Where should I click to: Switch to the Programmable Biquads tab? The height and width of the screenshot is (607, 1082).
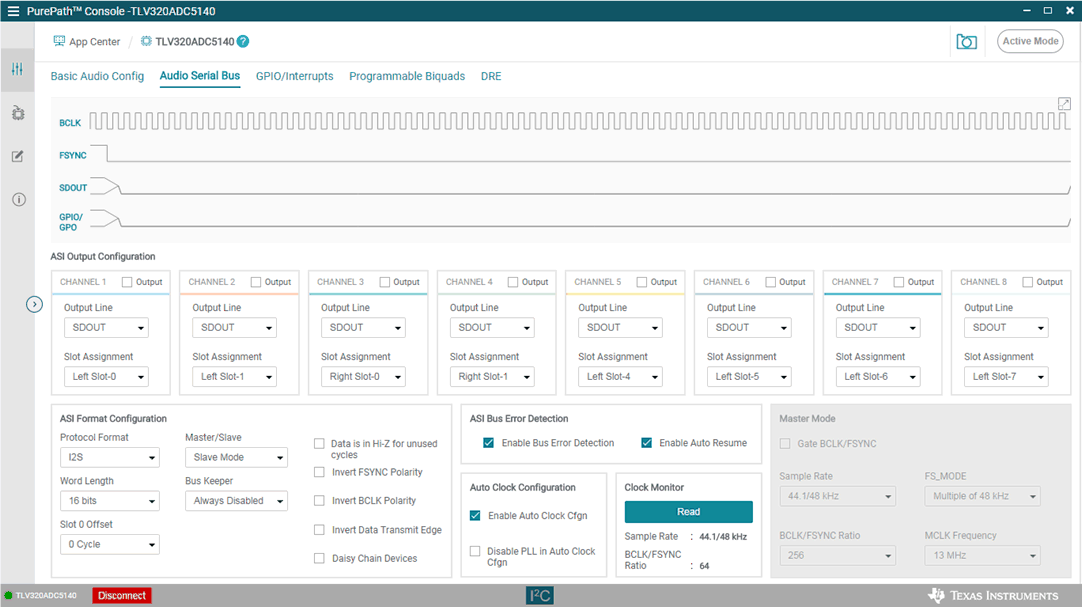pyautogui.click(x=407, y=76)
